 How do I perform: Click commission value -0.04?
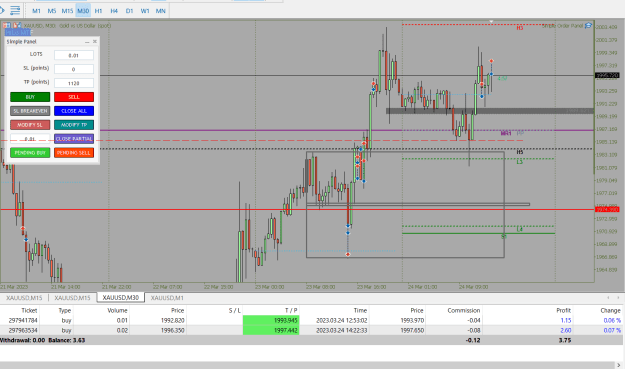click(x=474, y=320)
